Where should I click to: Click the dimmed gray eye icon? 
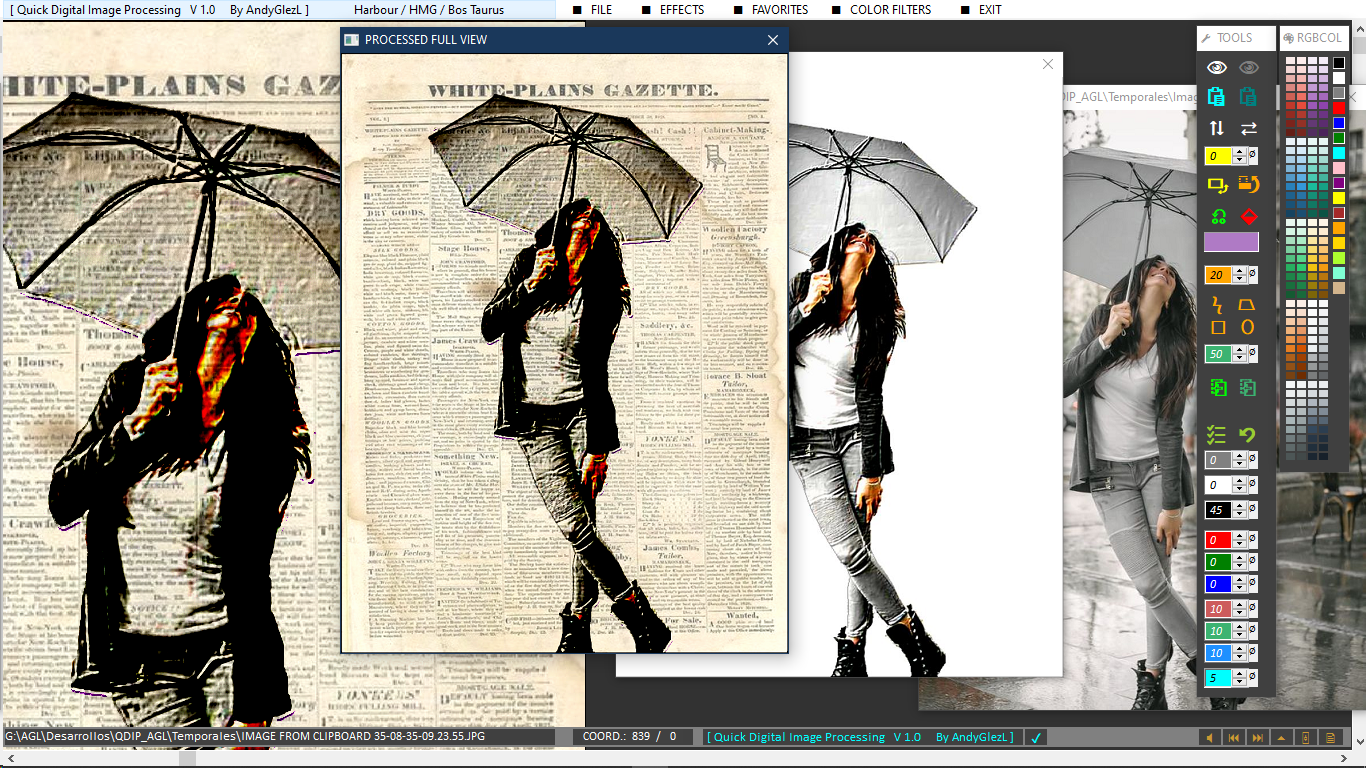point(1249,68)
